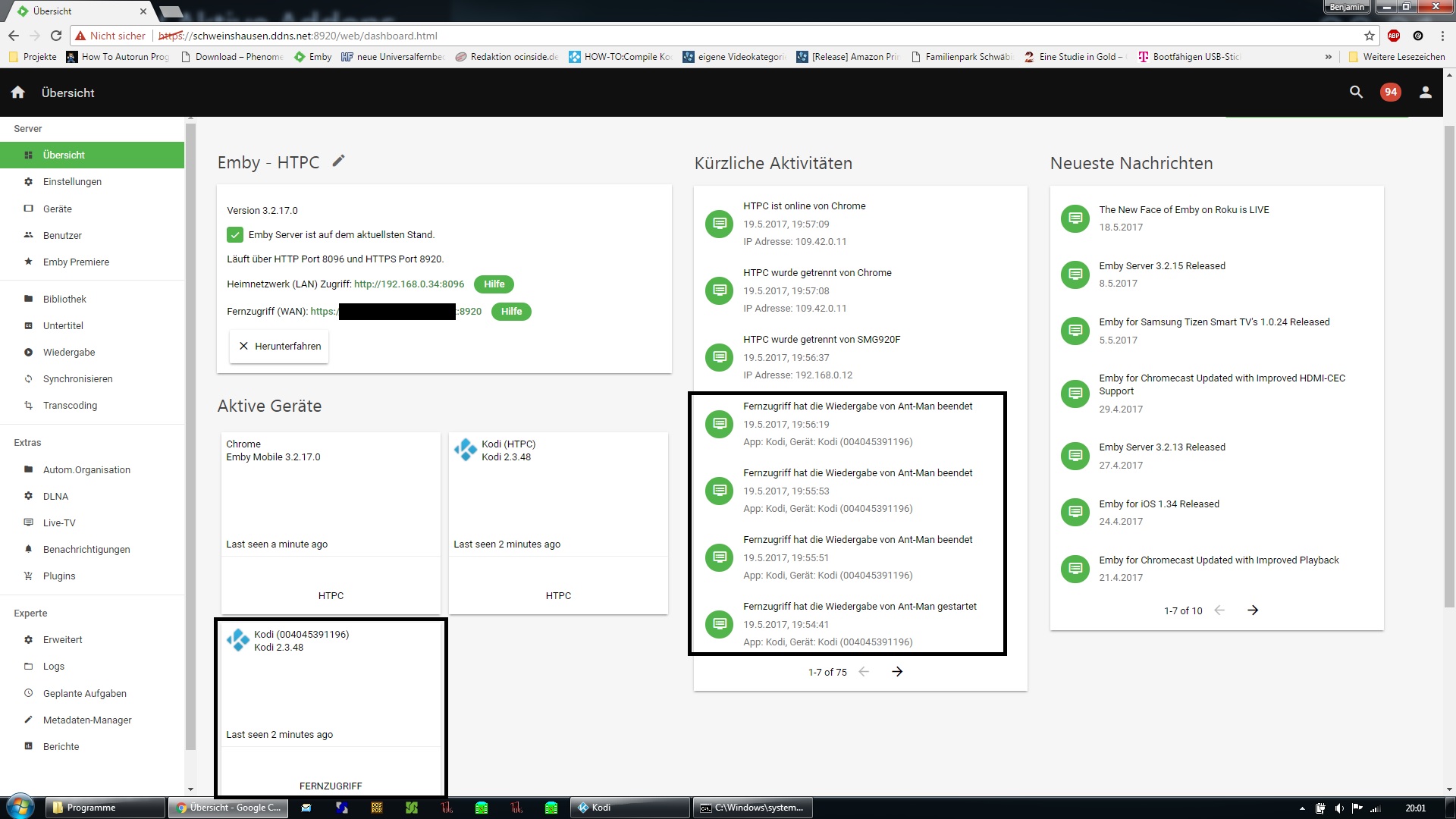Go to next page of recent activities
Image resolution: width=1456 pixels, height=819 pixels.
pyautogui.click(x=897, y=672)
